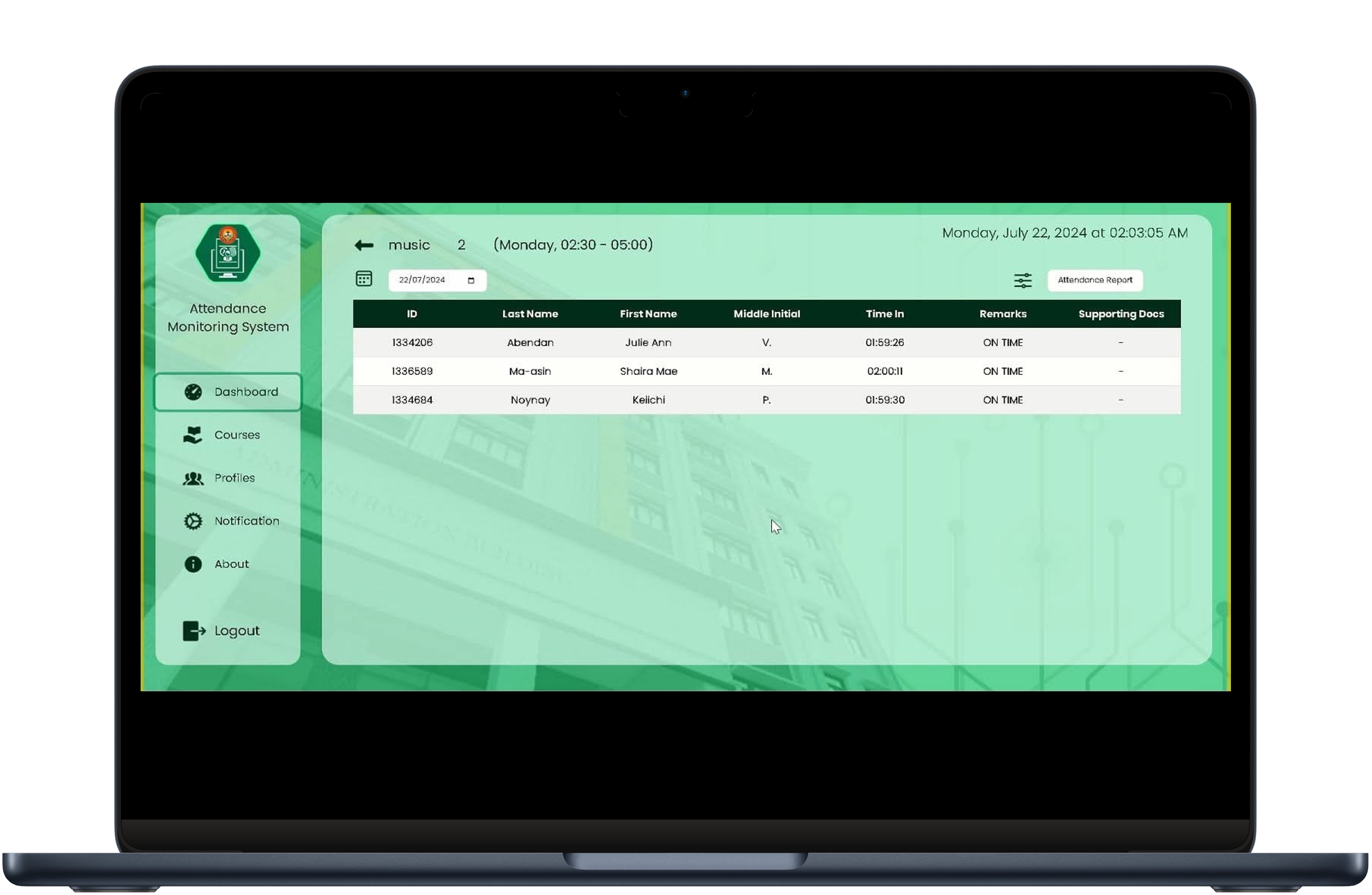Select the Abendan attendance row
1372x895 pixels.
tap(767, 343)
